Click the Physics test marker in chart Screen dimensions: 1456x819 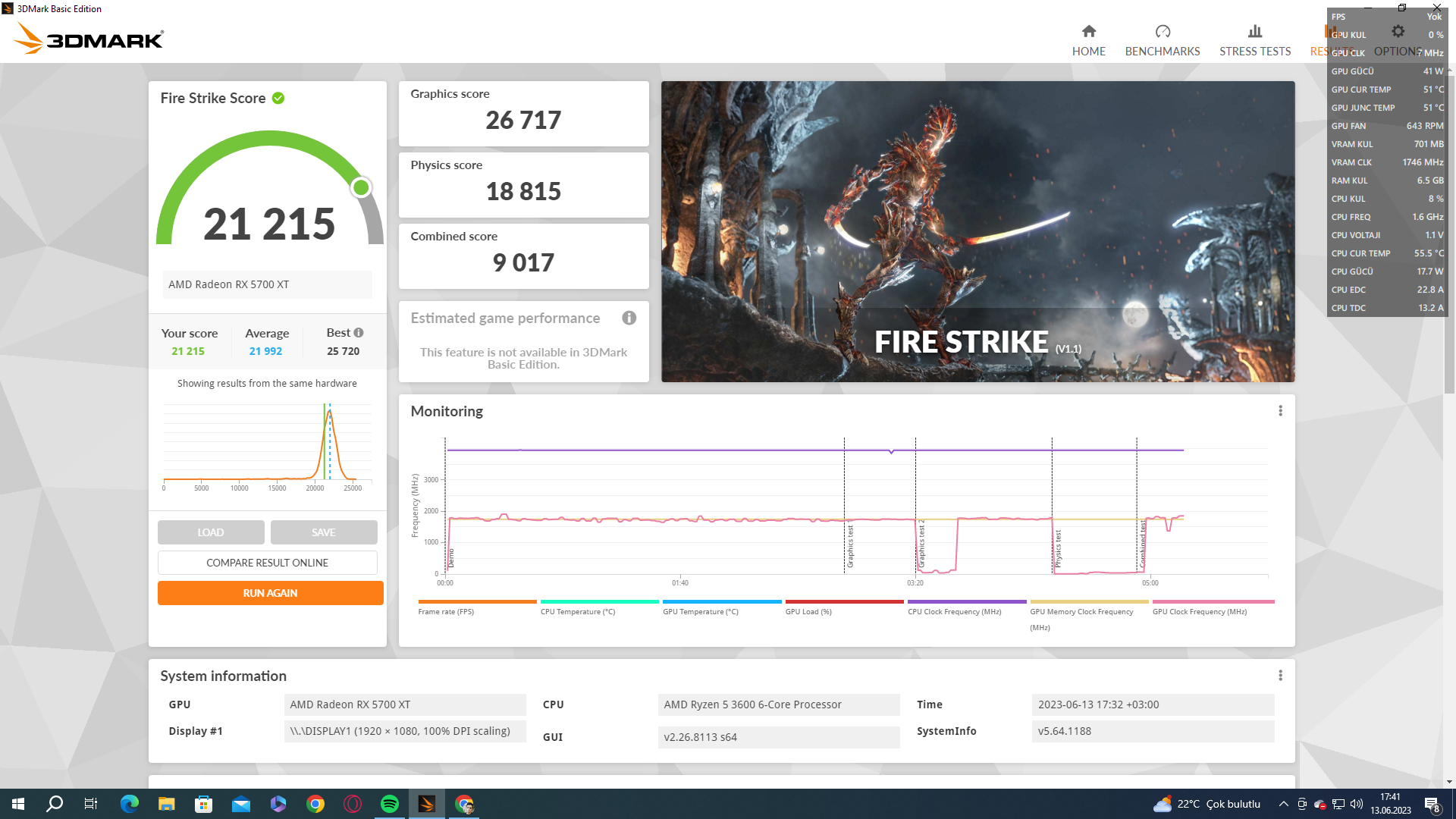tap(1058, 548)
